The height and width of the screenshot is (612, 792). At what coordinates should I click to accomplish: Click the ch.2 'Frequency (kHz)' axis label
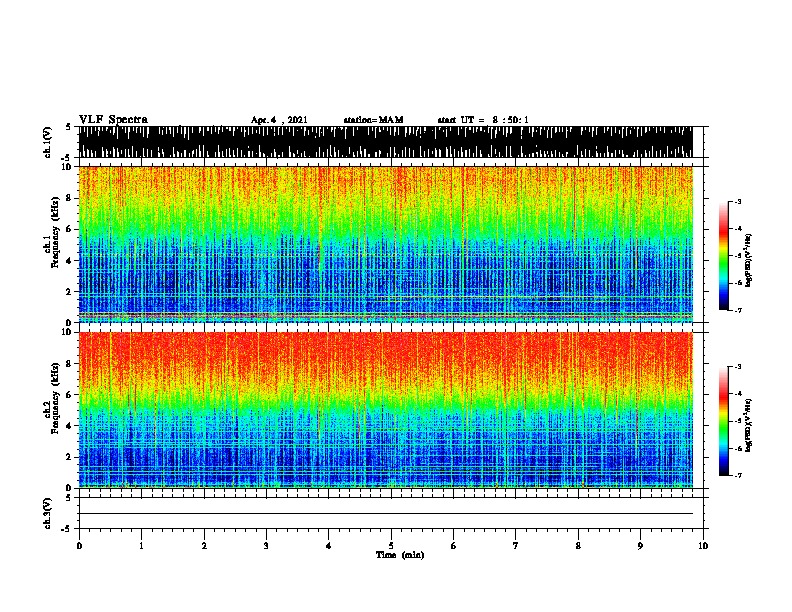(x=55, y=398)
